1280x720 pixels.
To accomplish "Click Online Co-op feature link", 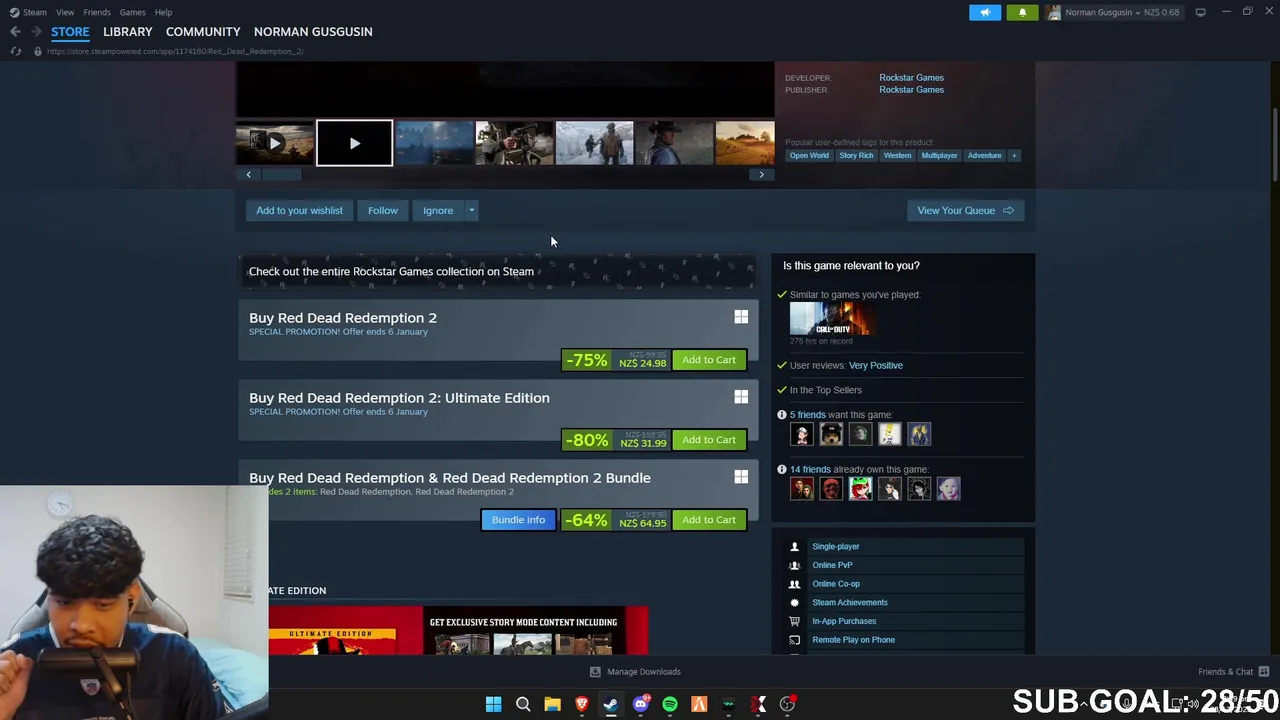I will [x=836, y=584].
